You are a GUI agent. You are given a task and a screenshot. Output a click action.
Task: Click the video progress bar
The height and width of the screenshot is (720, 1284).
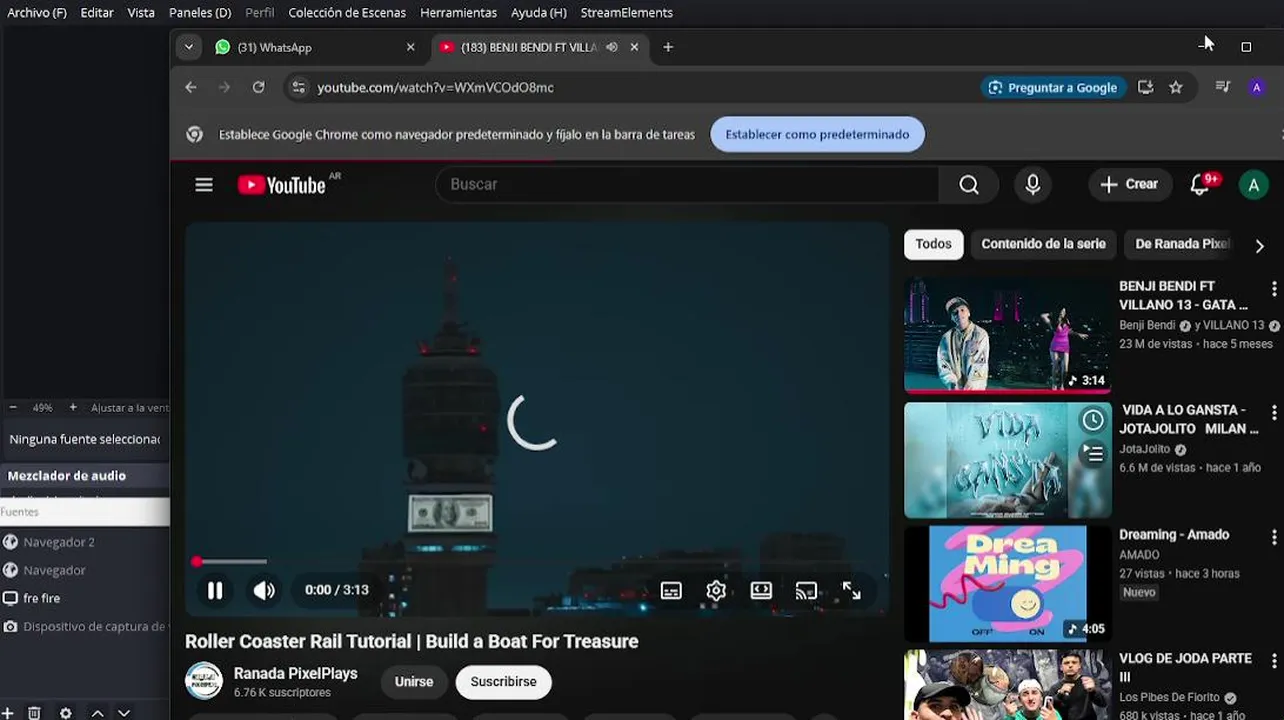pos(537,562)
